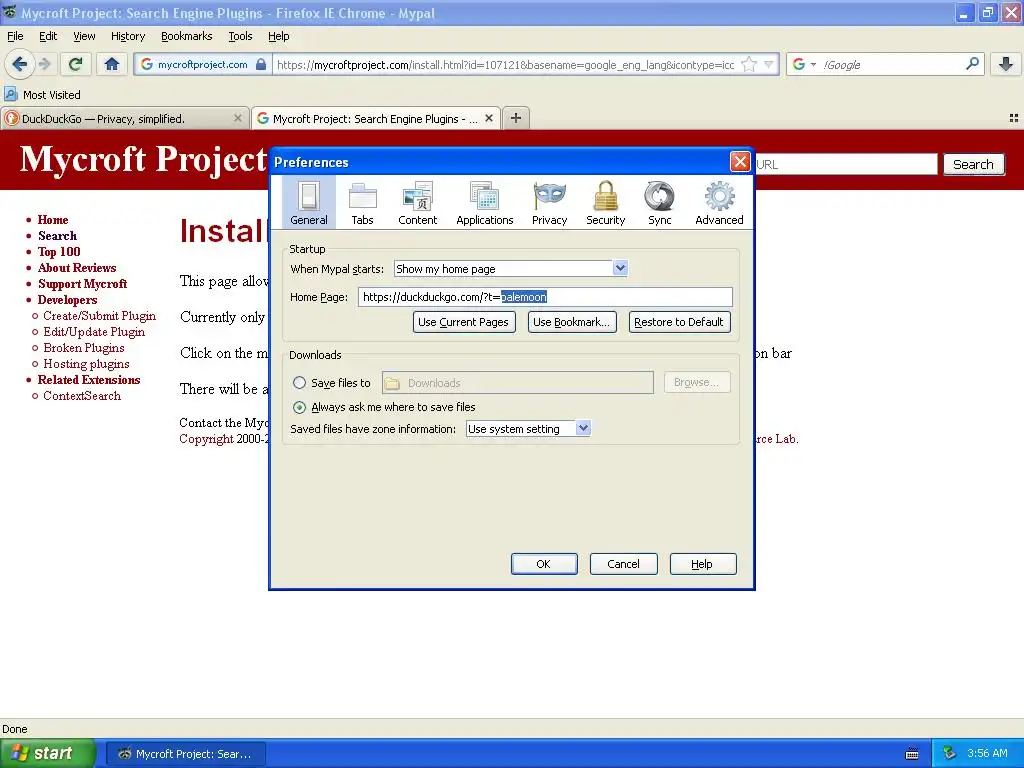Open the Broken Plugins link
The height and width of the screenshot is (768, 1024).
tap(84, 347)
